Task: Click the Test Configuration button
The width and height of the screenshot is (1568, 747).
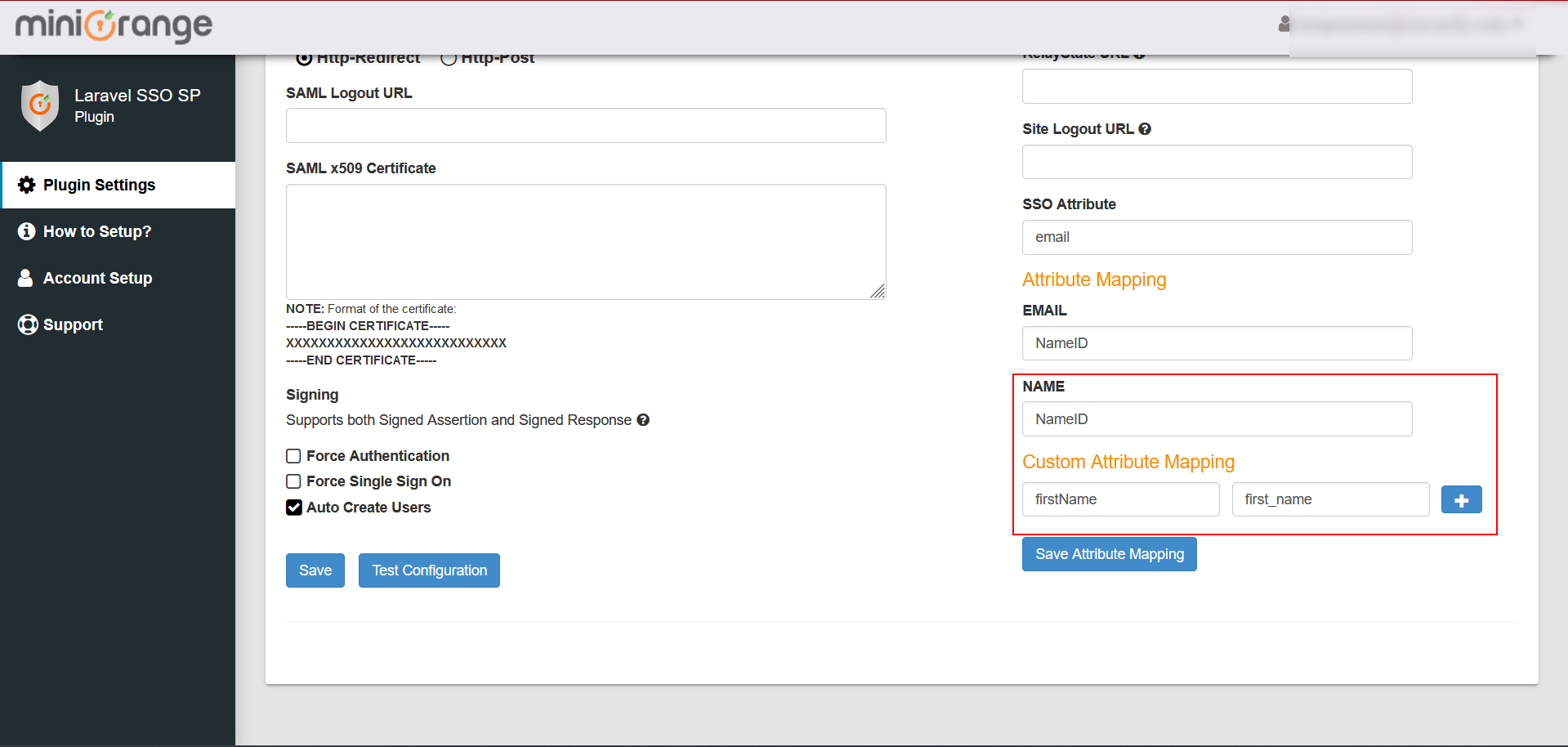Action: [x=429, y=570]
